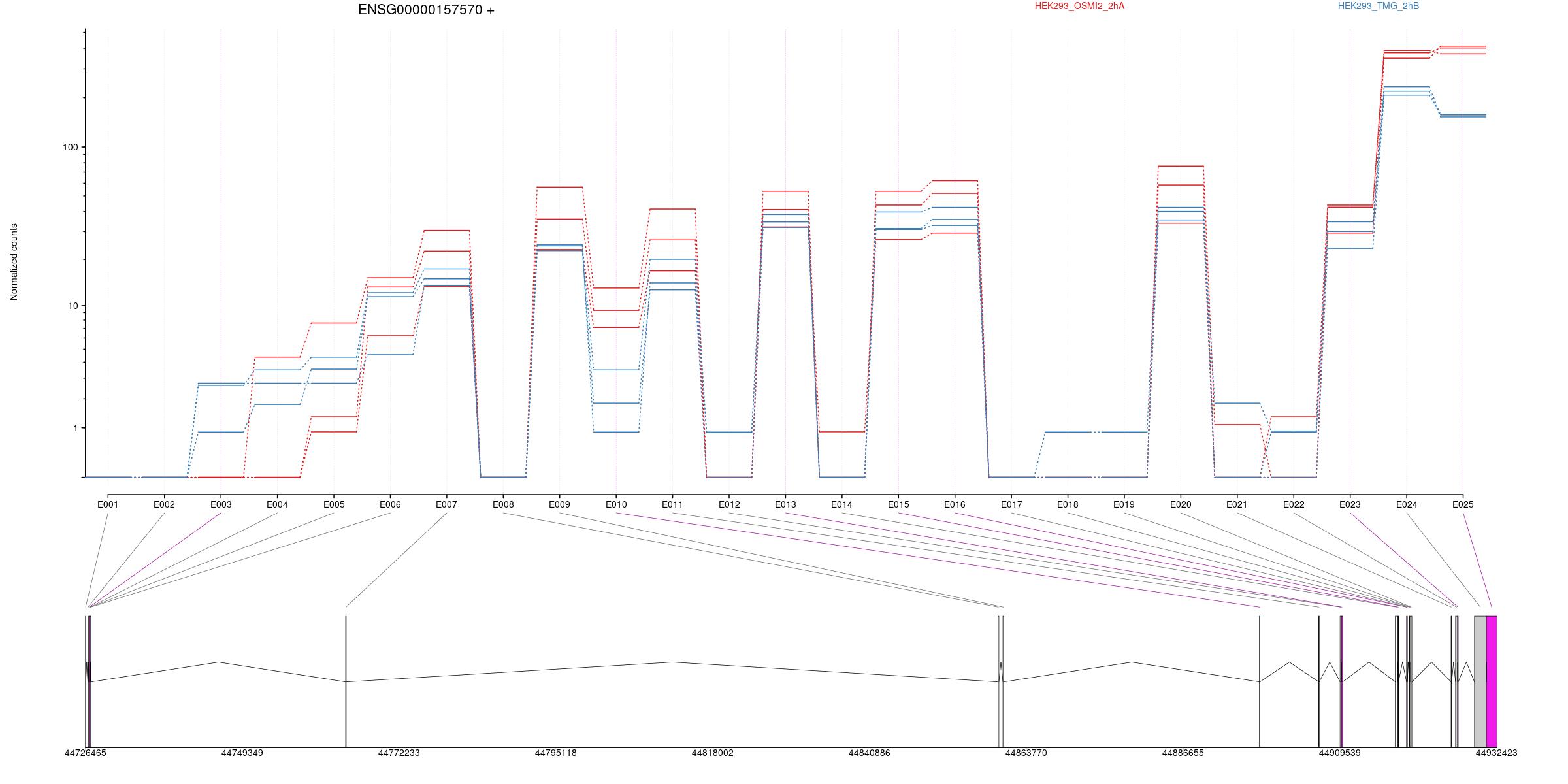Screen dimensions: 1568x784
Task: Select exon bin label E020
Action: pos(1181,504)
